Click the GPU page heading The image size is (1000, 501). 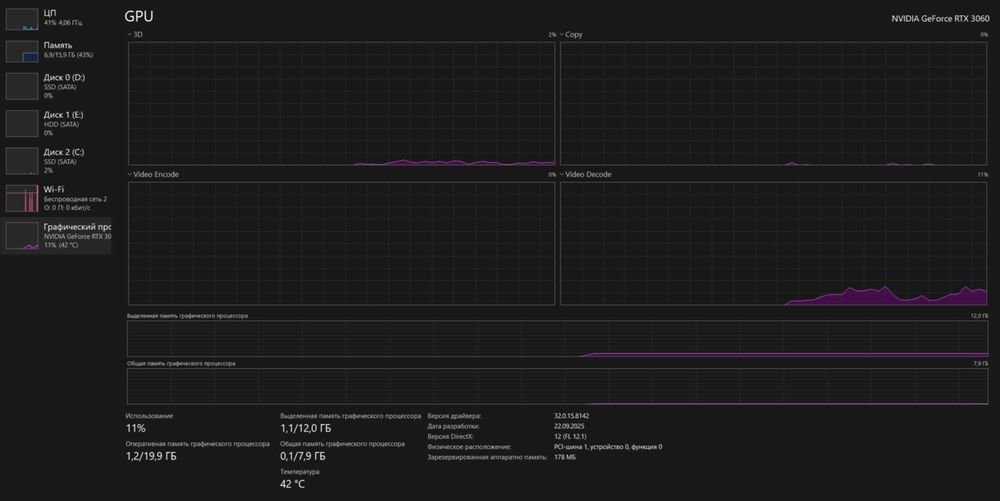139,17
